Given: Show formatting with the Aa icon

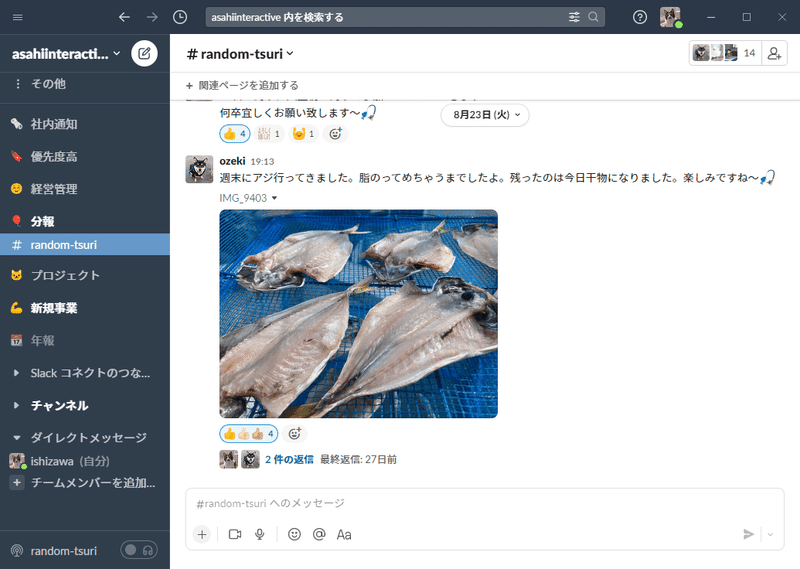Looking at the screenshot, I should pyautogui.click(x=344, y=534).
